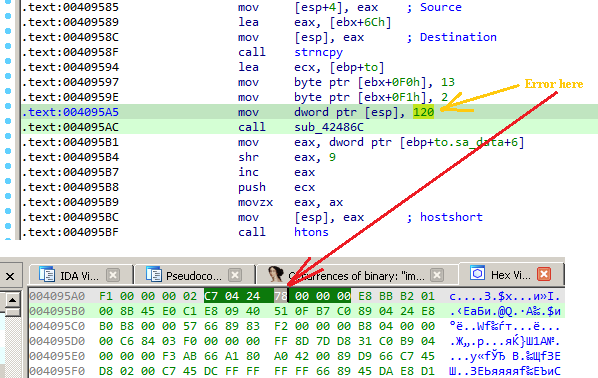Follow the strncpy call target

coord(318,52)
